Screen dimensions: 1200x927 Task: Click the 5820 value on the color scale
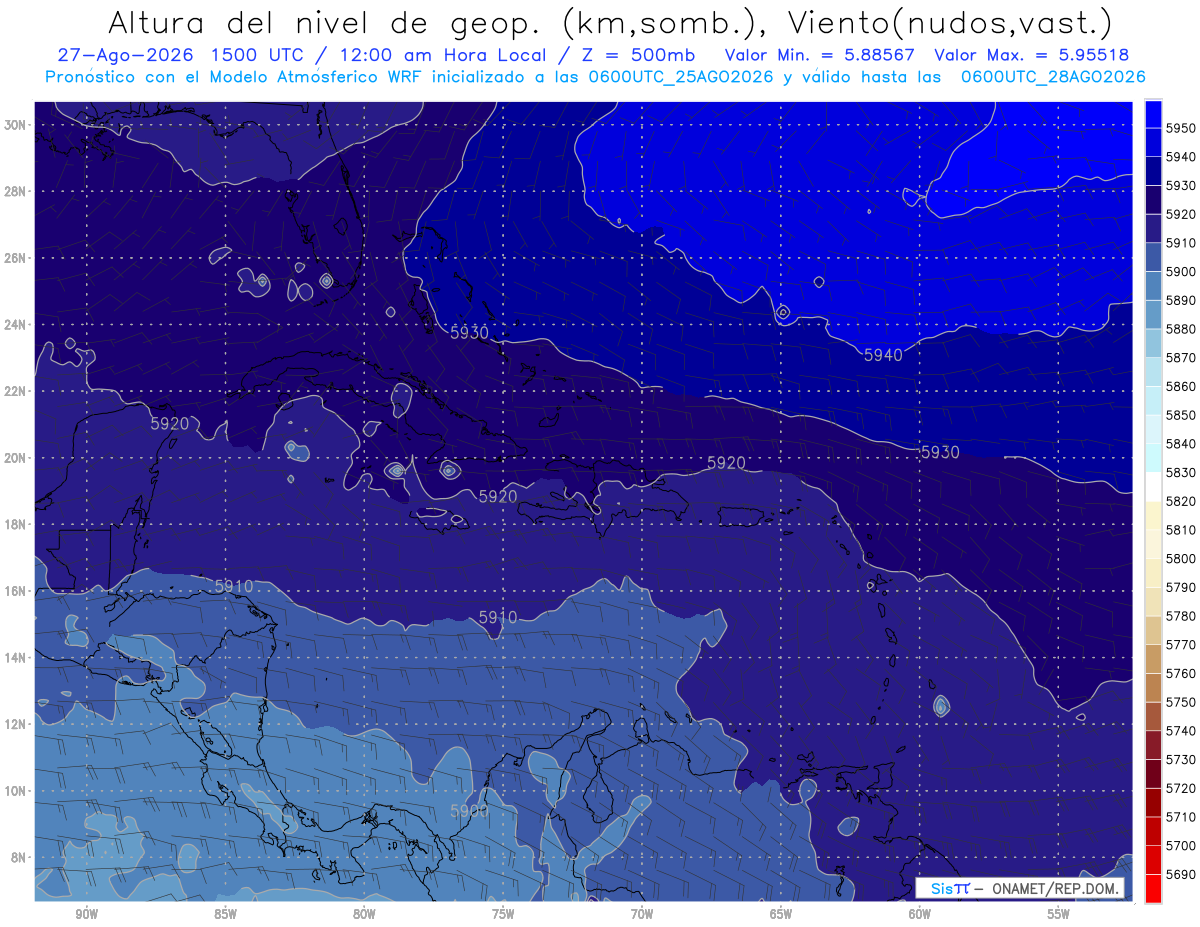(x=1181, y=501)
